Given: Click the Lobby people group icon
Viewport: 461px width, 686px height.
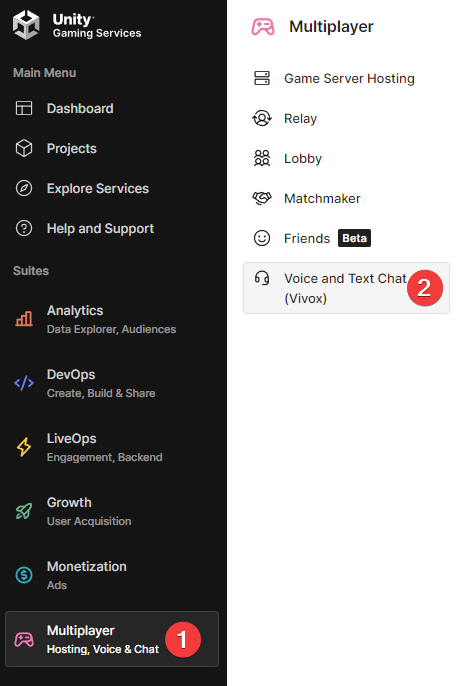Looking at the screenshot, I should point(262,158).
